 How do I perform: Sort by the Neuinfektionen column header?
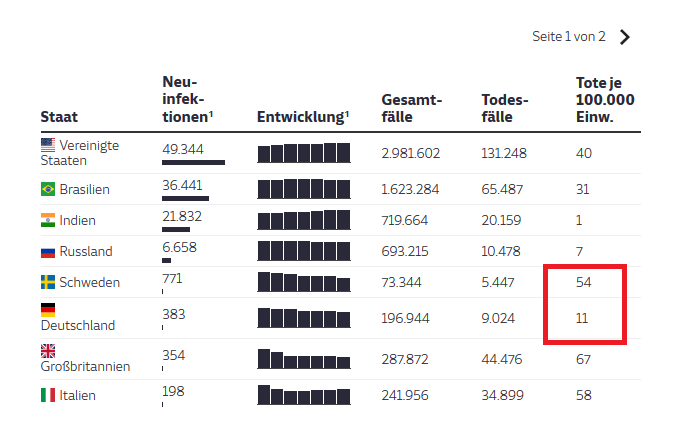coord(187,99)
